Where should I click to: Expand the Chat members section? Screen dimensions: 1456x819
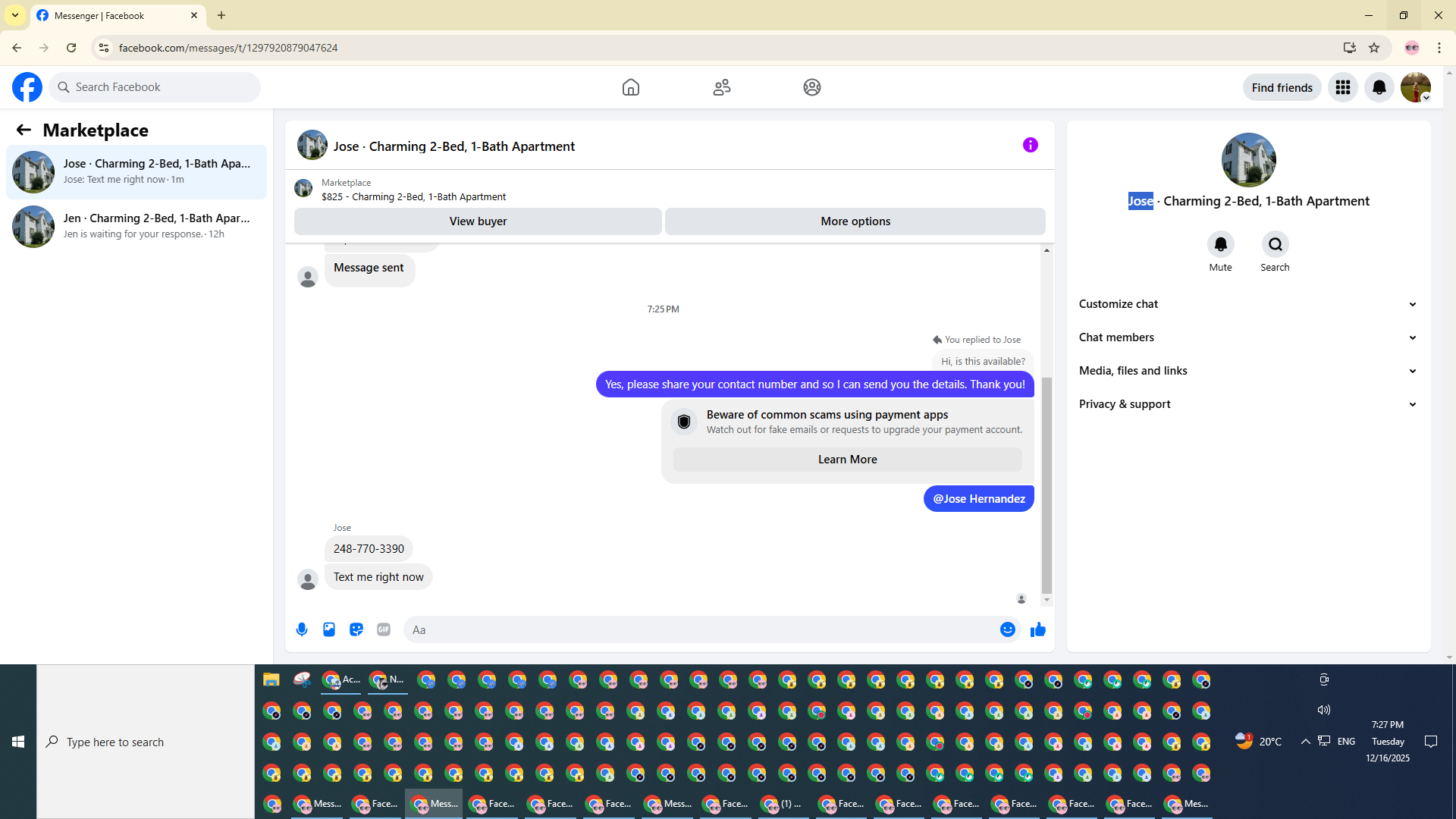1248,337
